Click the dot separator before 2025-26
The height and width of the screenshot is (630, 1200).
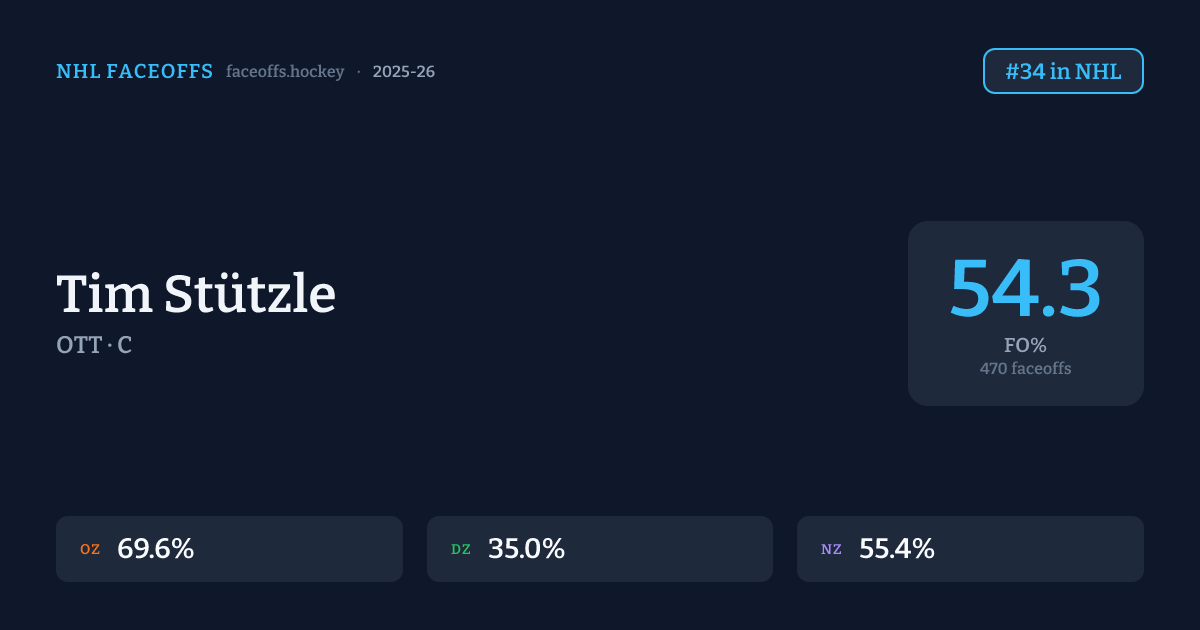[x=358, y=72]
